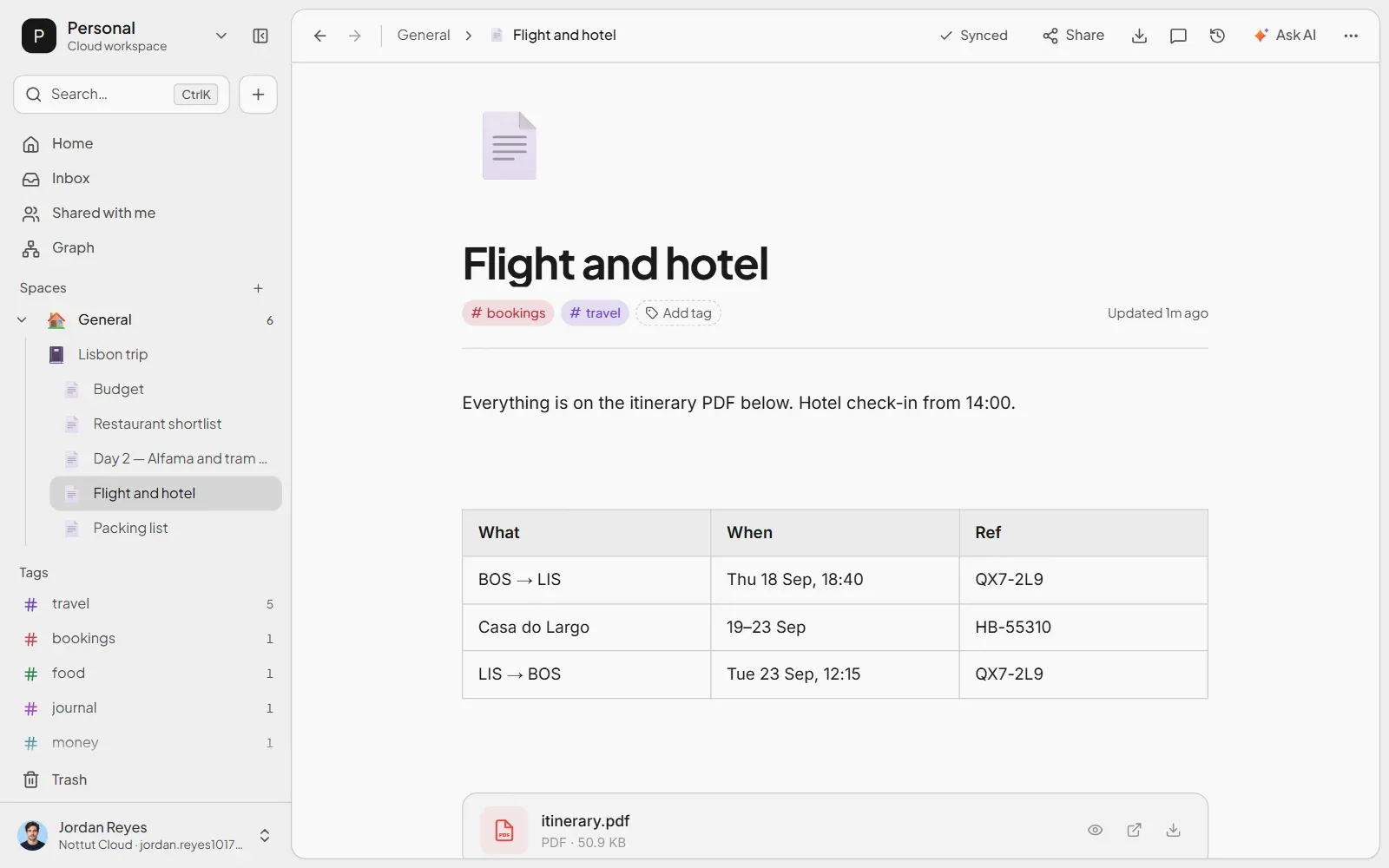Open the Inbox

146,179
